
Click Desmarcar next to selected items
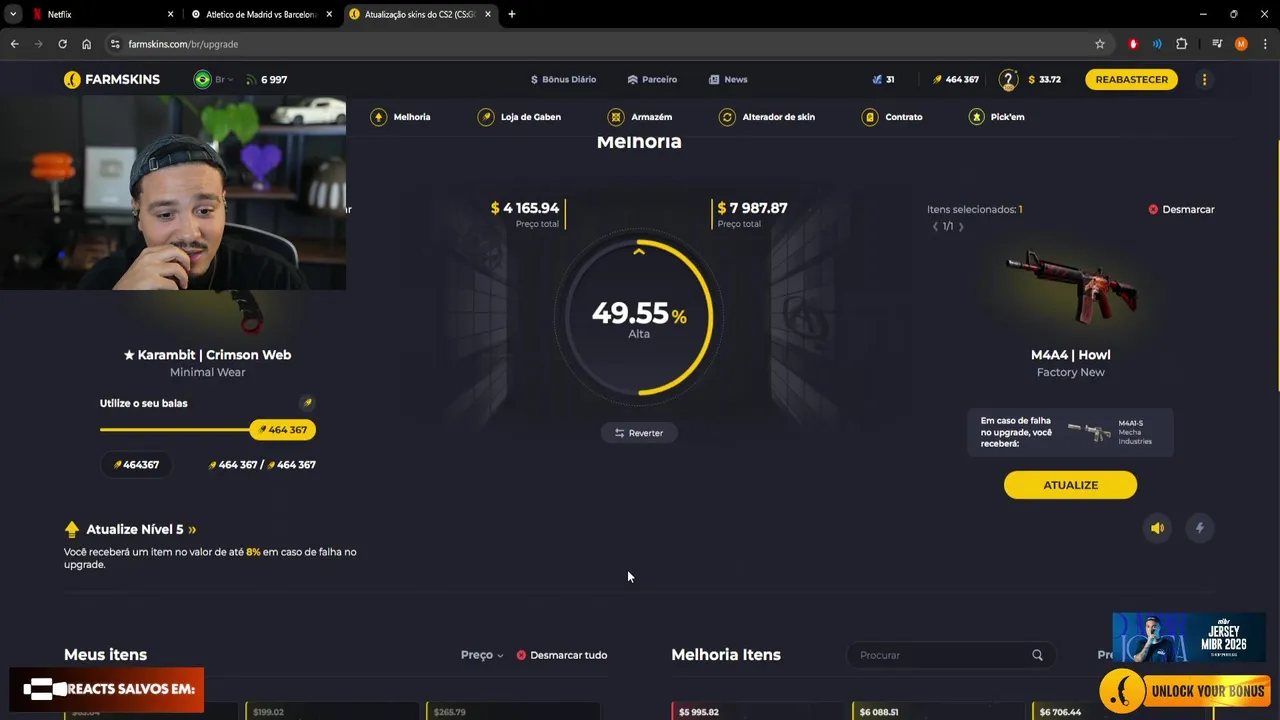pos(1181,209)
